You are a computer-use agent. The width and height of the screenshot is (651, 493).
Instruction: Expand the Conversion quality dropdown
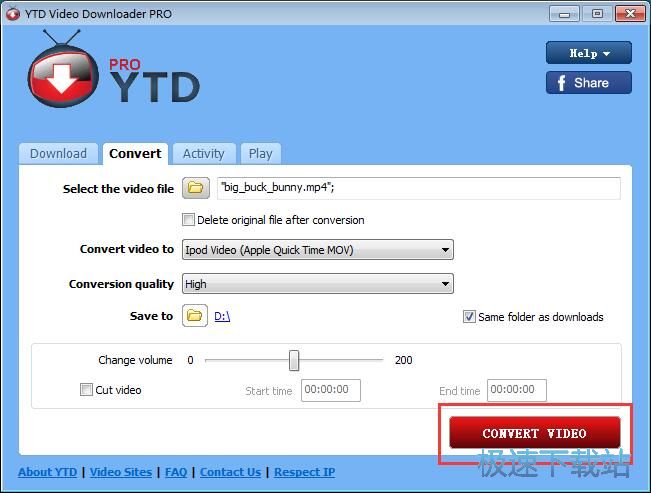point(318,284)
